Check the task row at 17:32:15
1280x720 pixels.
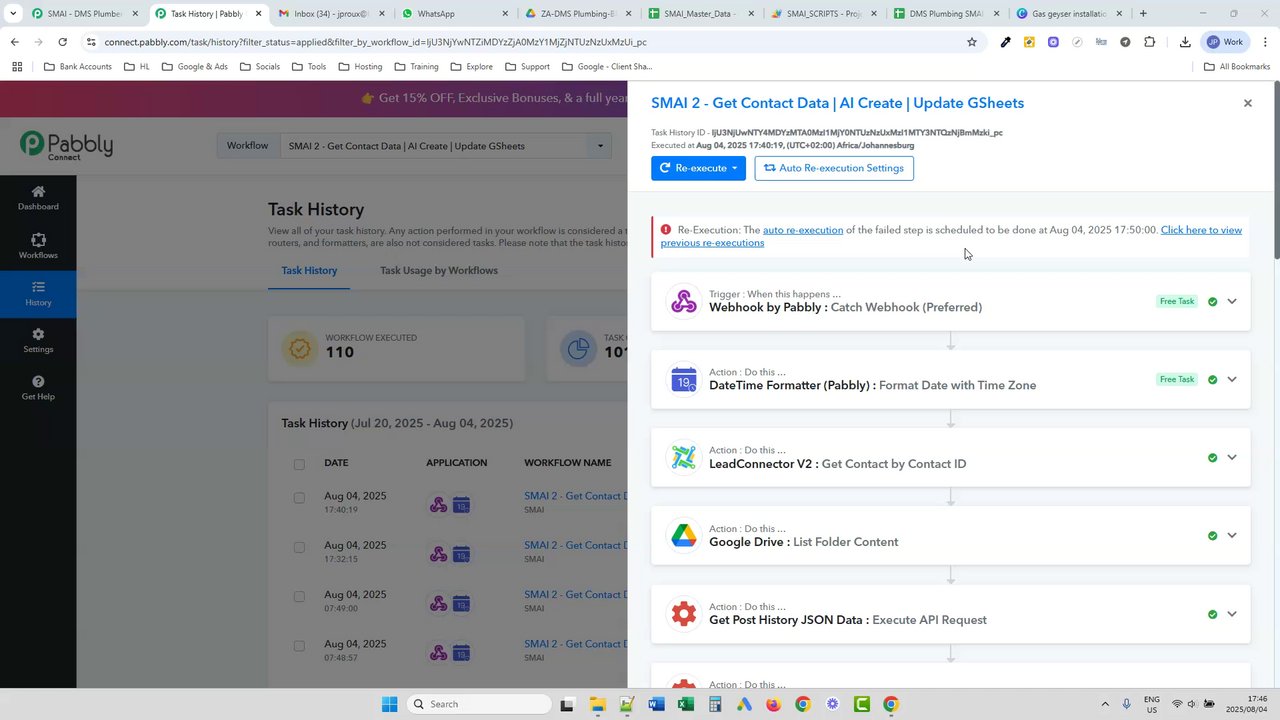pos(299,547)
